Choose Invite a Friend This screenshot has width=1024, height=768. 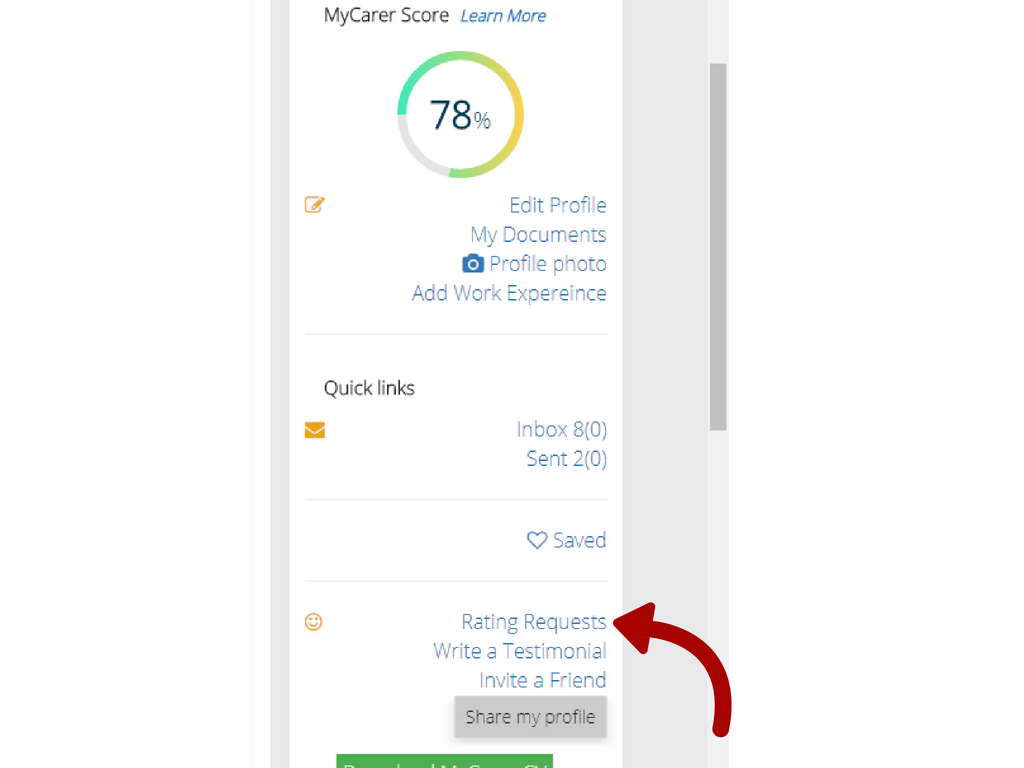coord(543,680)
